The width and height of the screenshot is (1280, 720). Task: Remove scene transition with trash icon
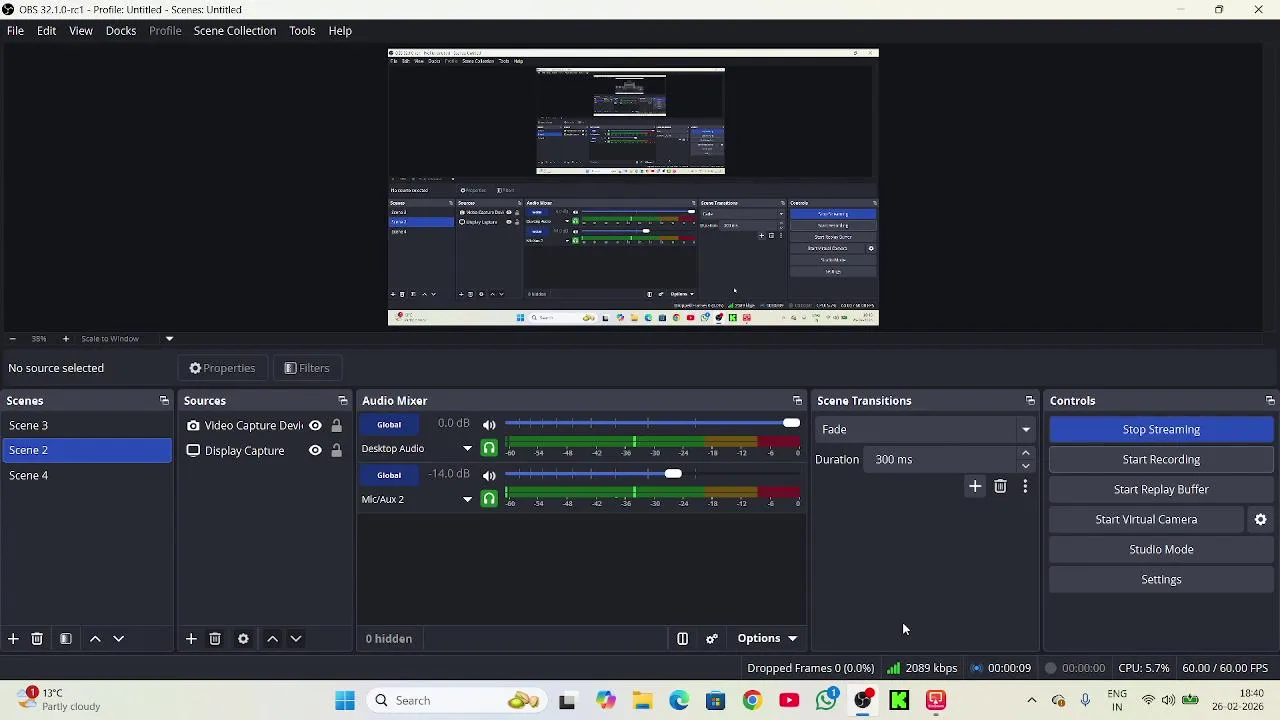pos(1000,486)
